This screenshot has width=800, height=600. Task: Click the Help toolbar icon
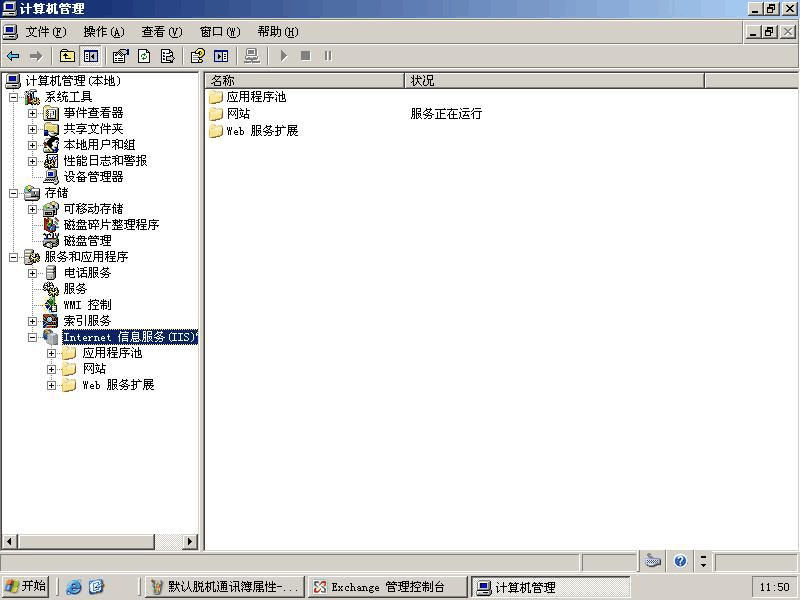click(198, 56)
